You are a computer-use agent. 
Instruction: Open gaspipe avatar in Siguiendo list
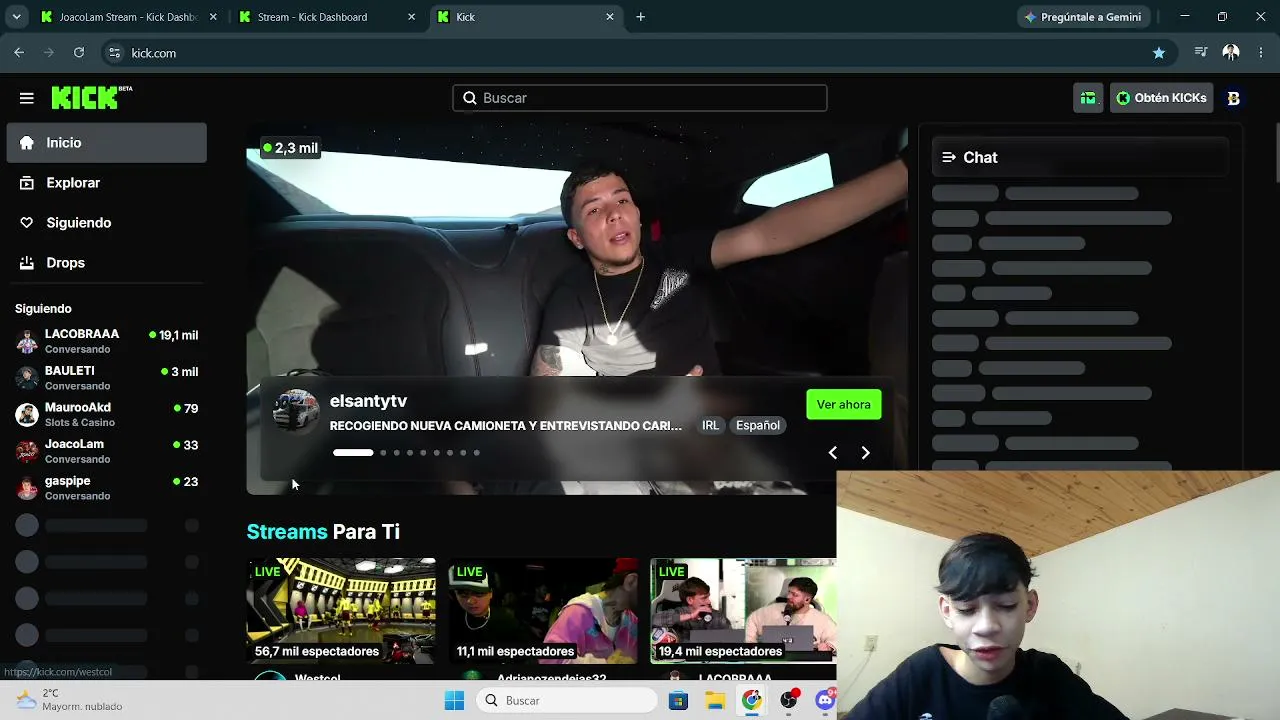(x=27, y=488)
